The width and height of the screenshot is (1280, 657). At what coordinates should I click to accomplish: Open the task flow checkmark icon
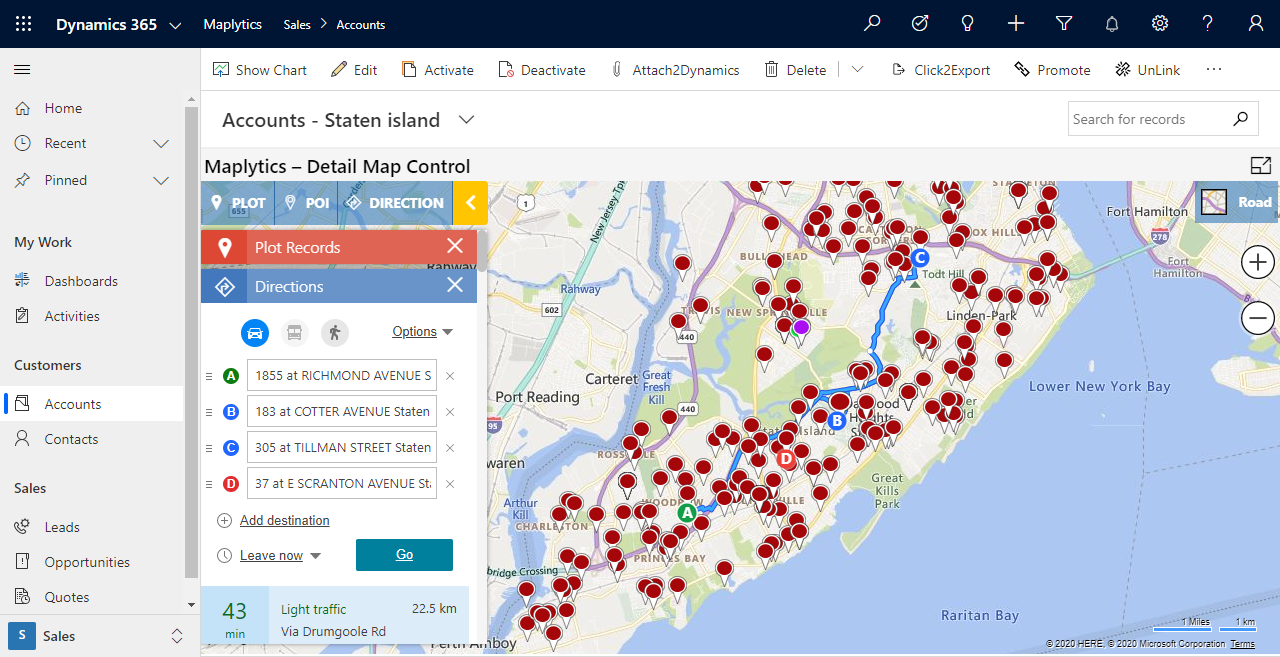click(x=920, y=24)
